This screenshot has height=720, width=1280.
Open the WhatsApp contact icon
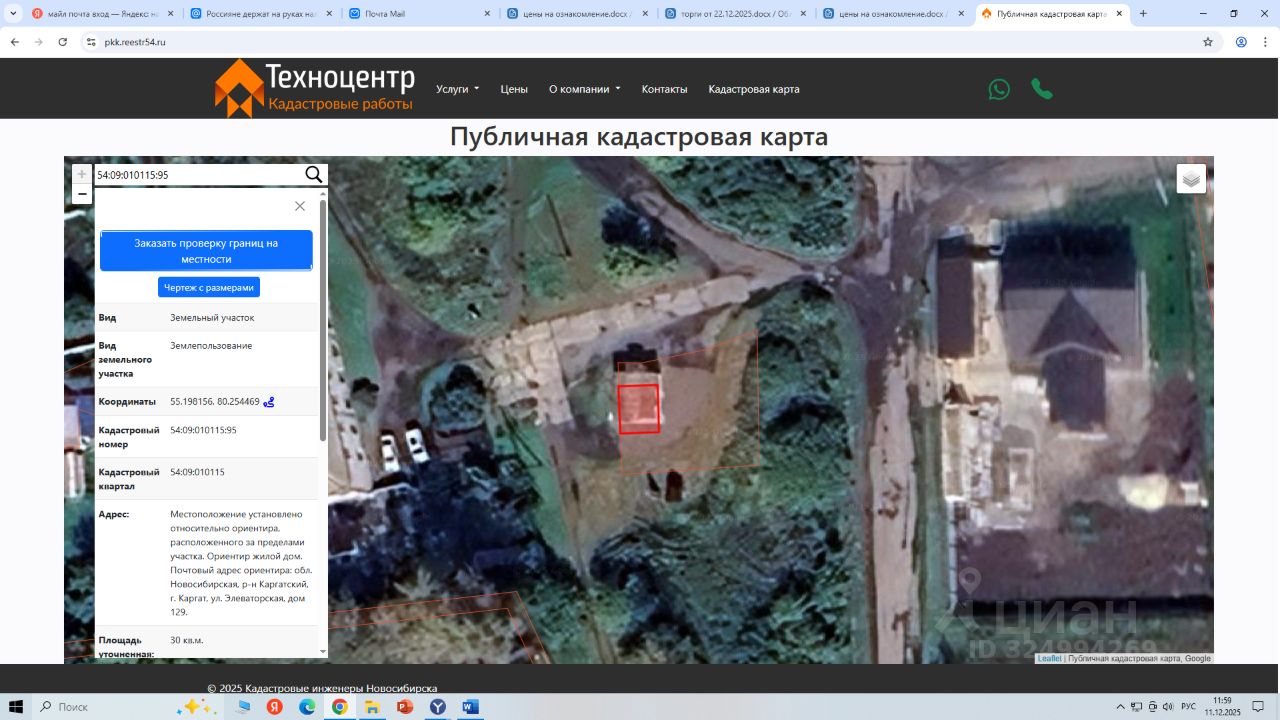click(999, 89)
